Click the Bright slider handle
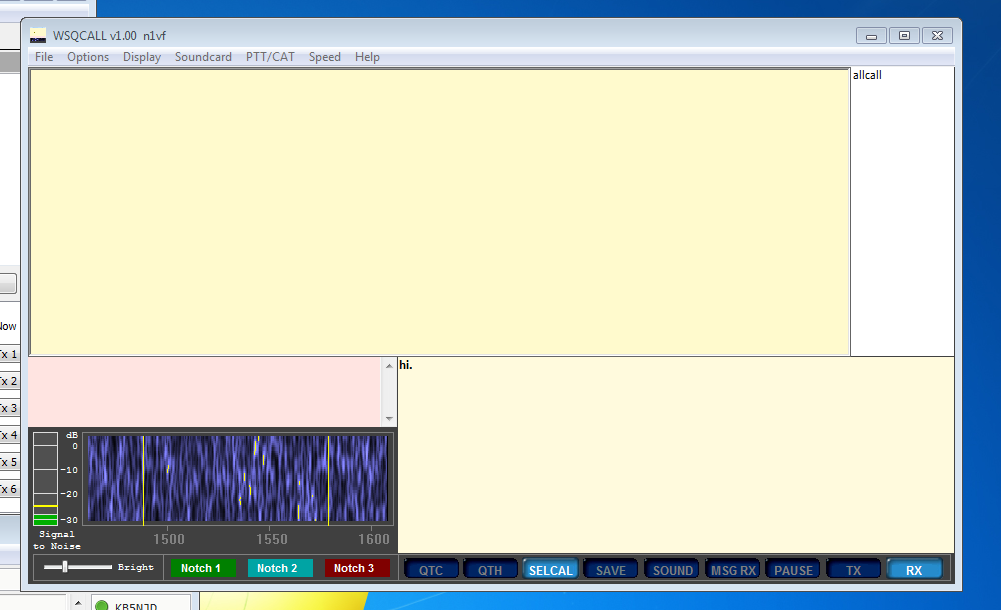Screen dimensions: 1001x610 [64, 567]
